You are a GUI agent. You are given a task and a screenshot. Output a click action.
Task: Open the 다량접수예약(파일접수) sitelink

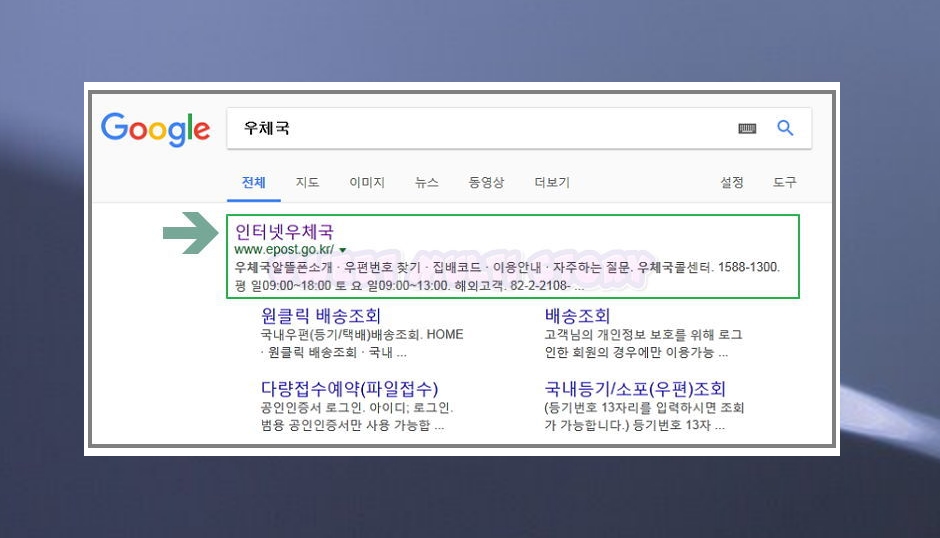tap(350, 389)
